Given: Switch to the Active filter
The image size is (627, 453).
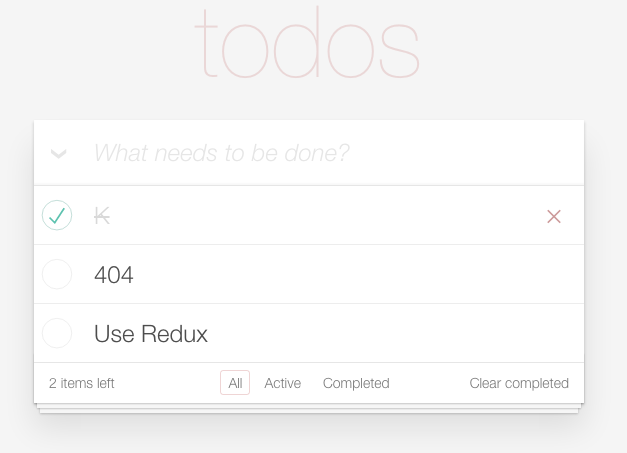Looking at the screenshot, I should coord(282,383).
